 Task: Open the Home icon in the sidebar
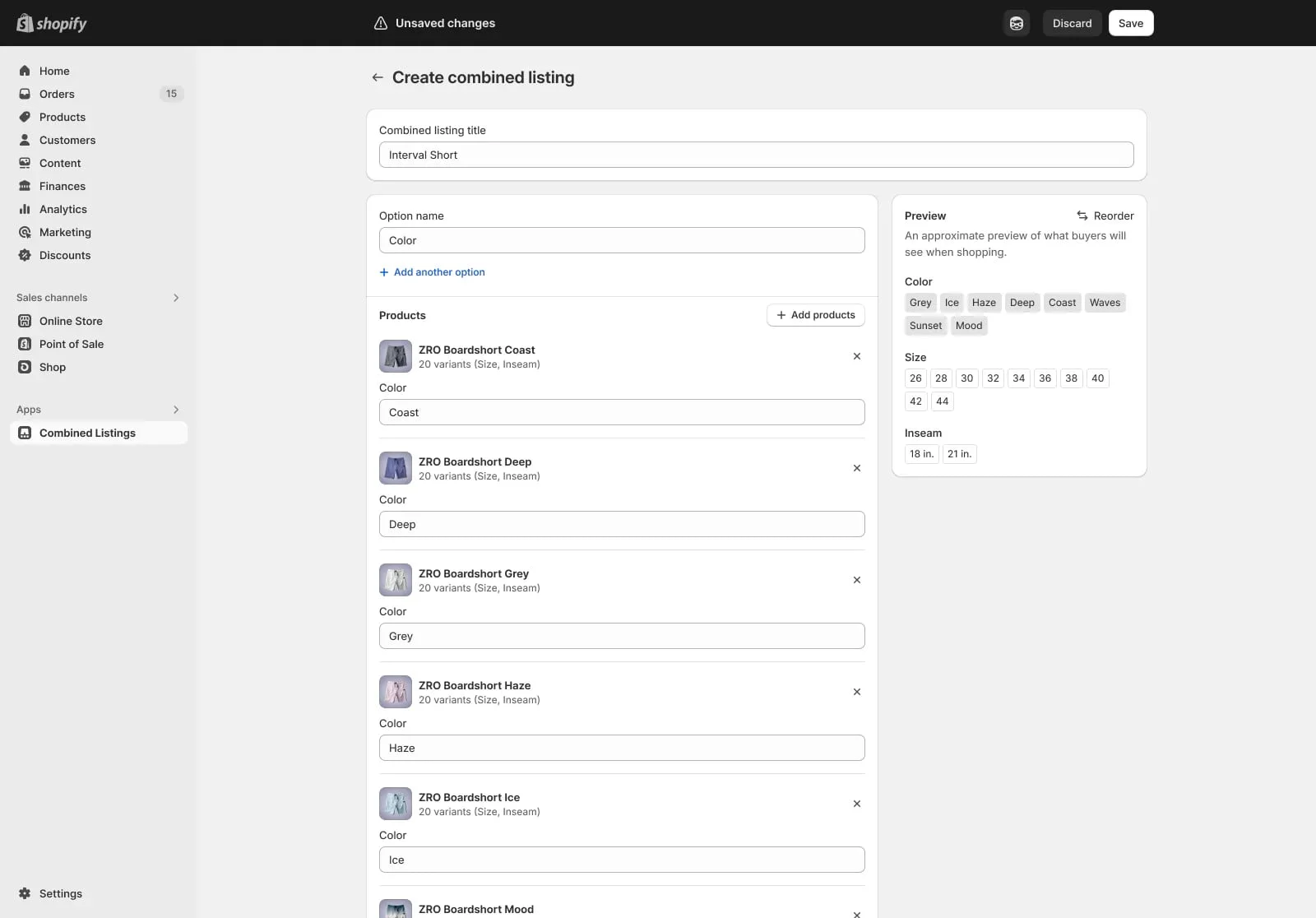click(x=25, y=71)
